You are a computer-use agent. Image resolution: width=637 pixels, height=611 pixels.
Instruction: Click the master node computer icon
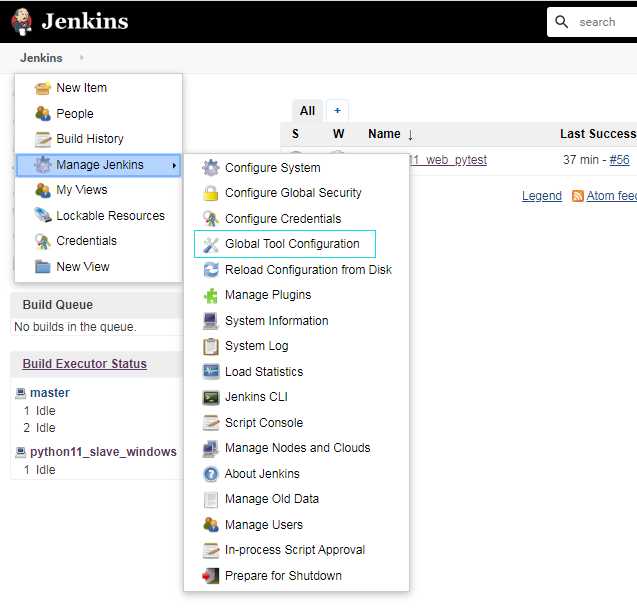click(21, 393)
